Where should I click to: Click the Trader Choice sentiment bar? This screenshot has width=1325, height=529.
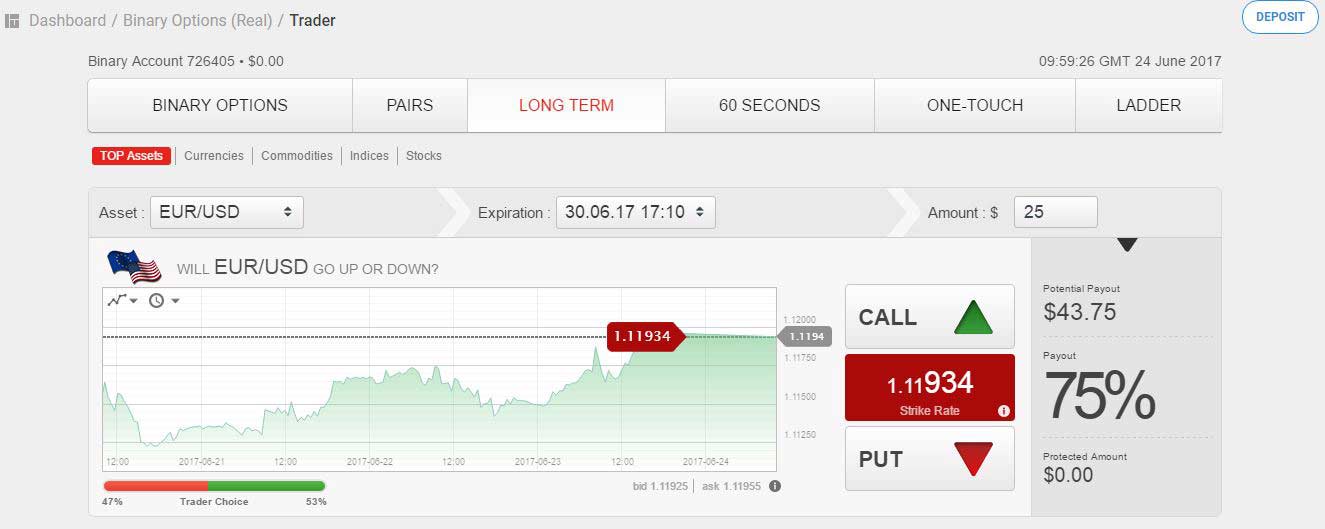(214, 486)
